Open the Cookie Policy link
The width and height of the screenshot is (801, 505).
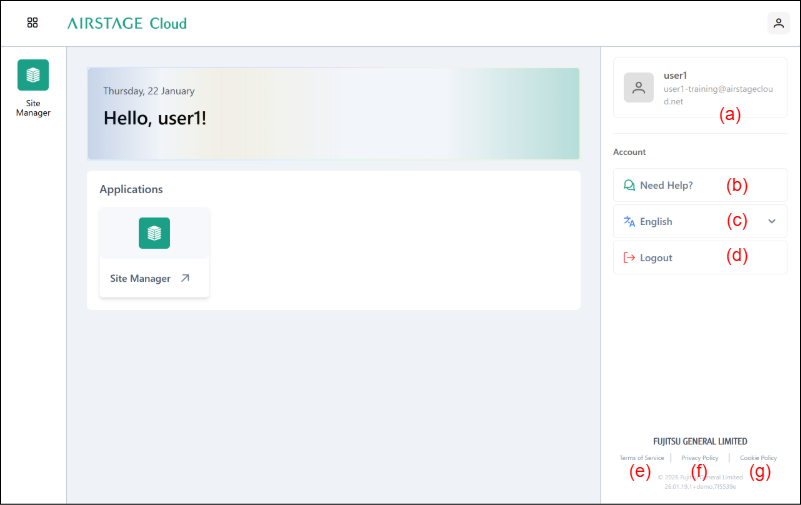(758, 458)
